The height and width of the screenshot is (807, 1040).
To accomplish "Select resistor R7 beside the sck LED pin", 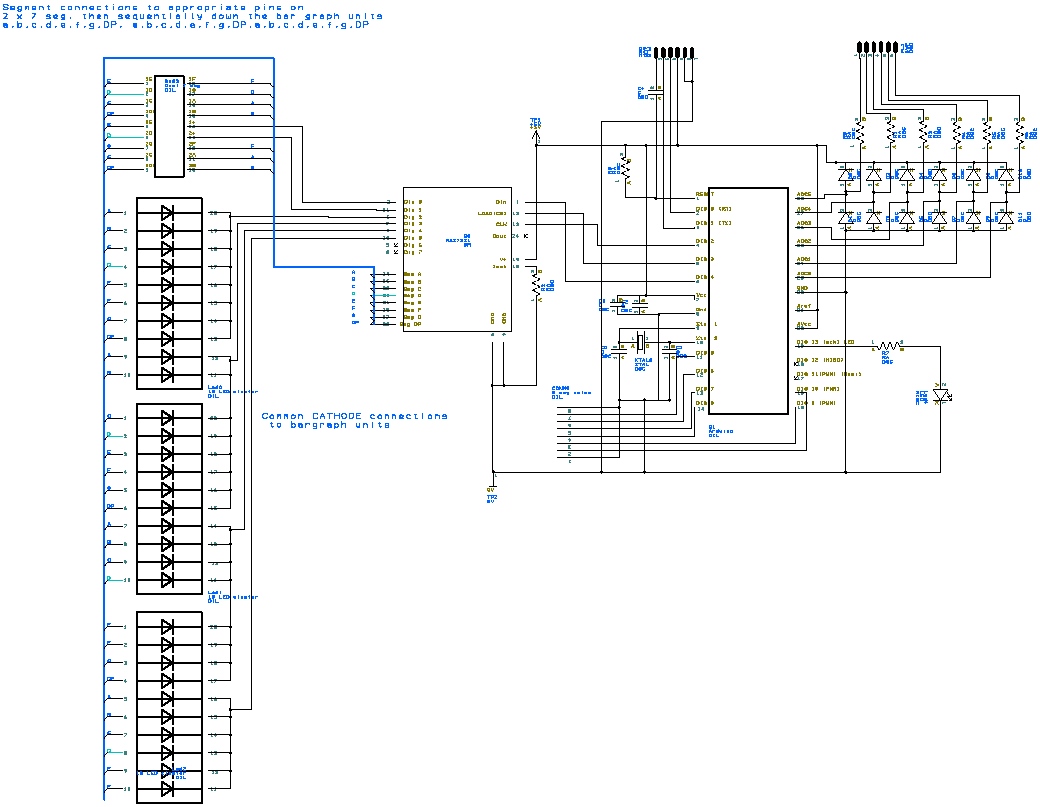I will [889, 345].
